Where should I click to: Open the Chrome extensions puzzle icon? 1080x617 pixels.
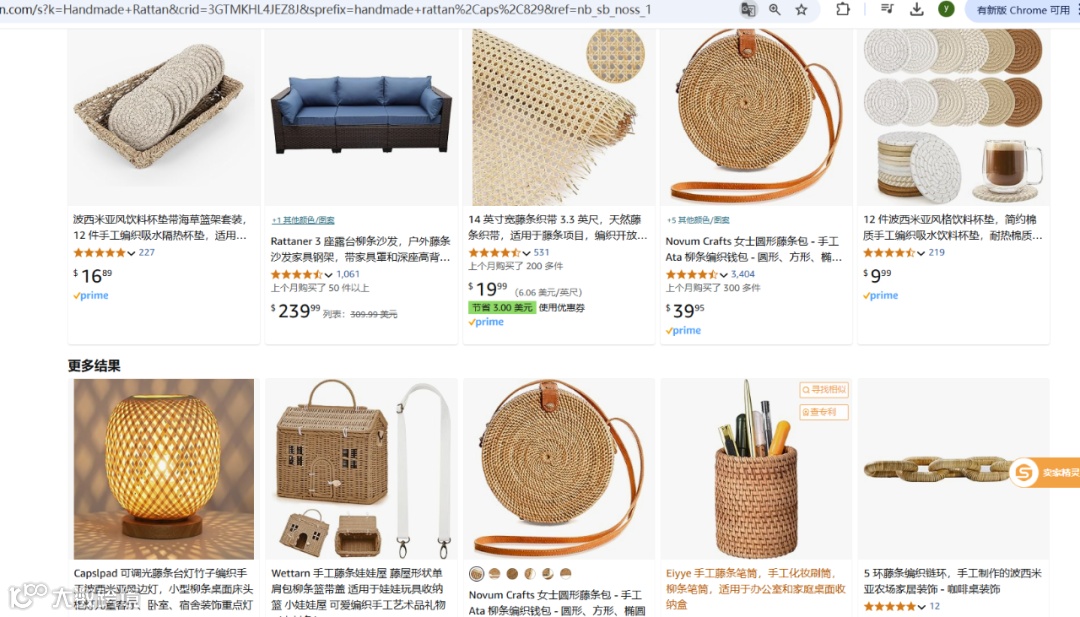(x=843, y=10)
